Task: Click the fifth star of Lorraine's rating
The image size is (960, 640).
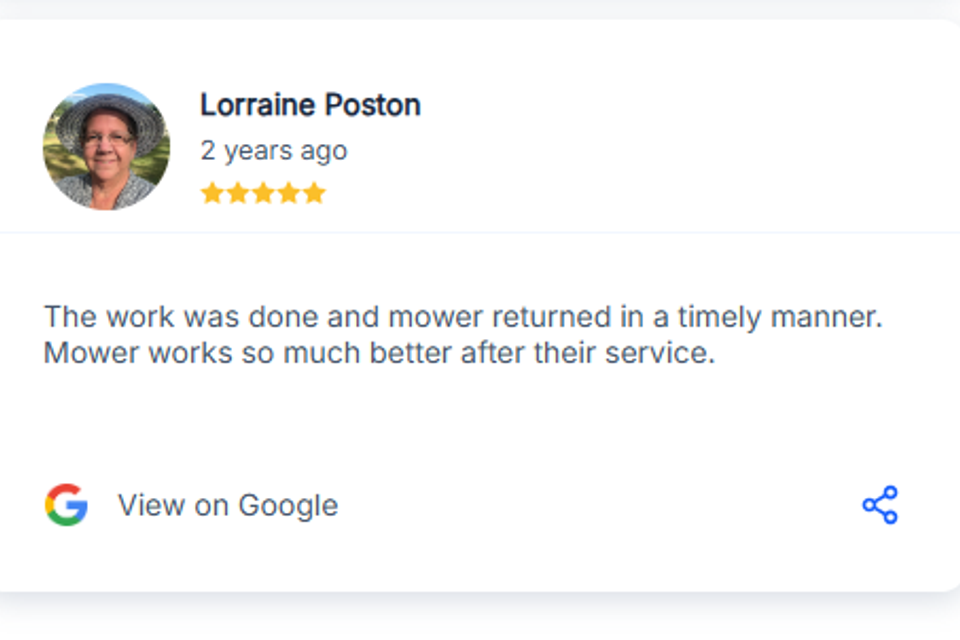Action: pyautogui.click(x=314, y=192)
